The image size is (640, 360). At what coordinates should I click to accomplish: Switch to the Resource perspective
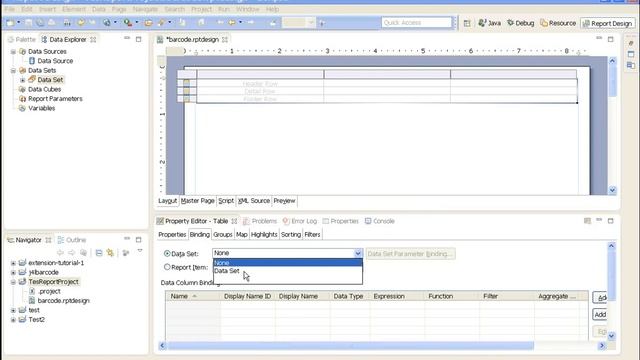(x=558, y=23)
